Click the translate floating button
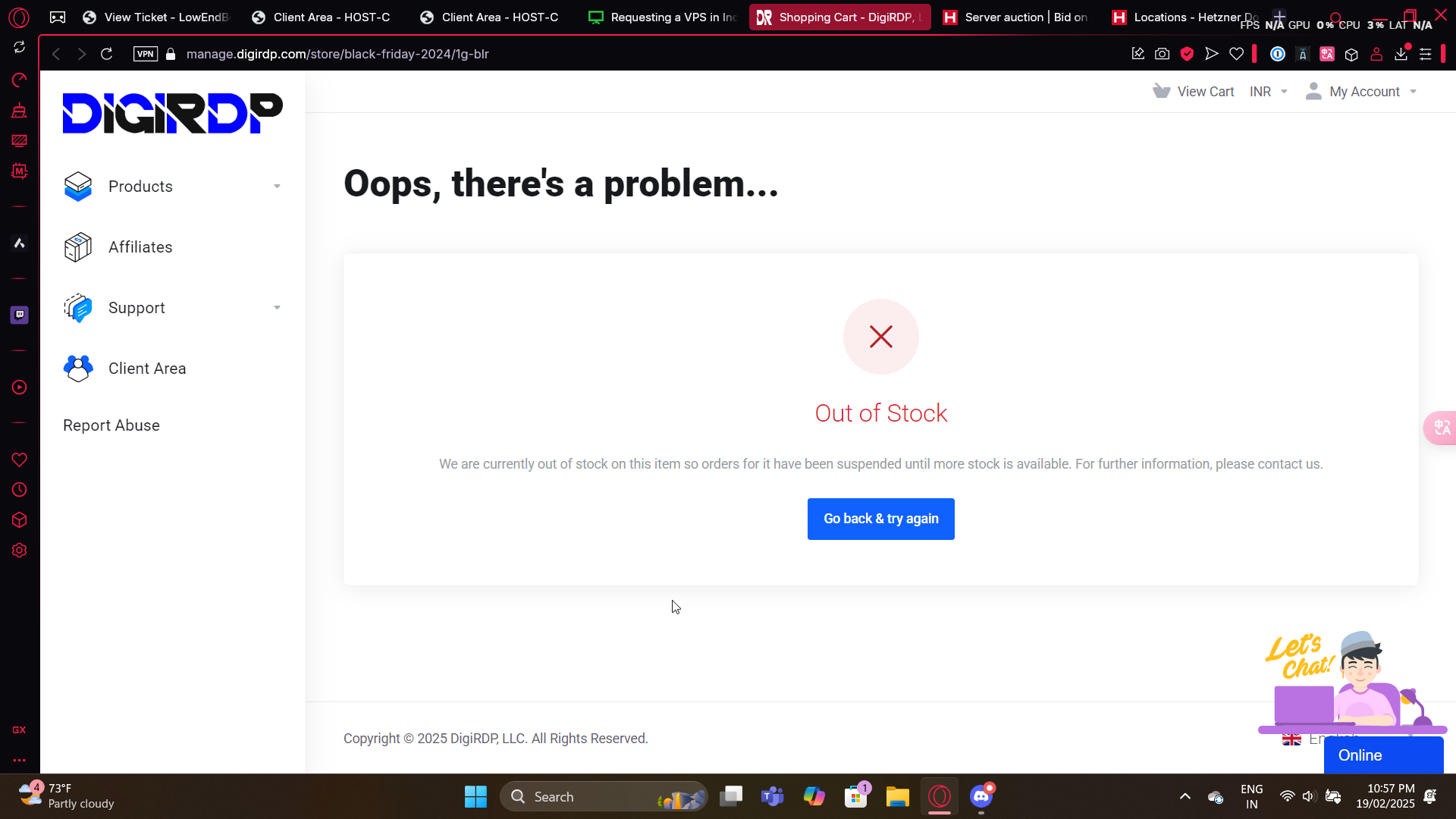Viewport: 1456px width, 819px height. pyautogui.click(x=1441, y=428)
